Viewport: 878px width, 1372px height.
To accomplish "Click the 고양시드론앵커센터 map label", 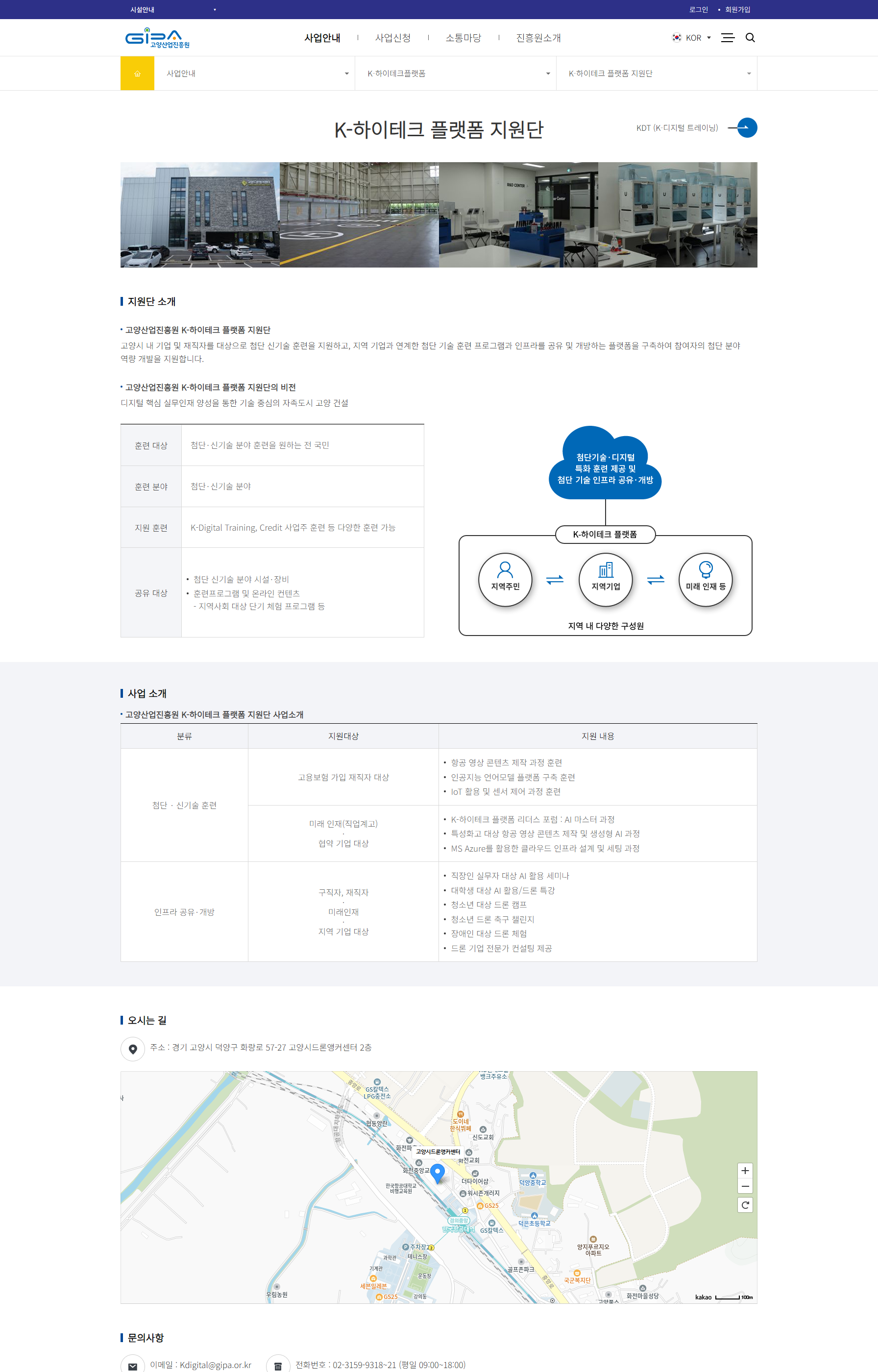I will 438,1152.
